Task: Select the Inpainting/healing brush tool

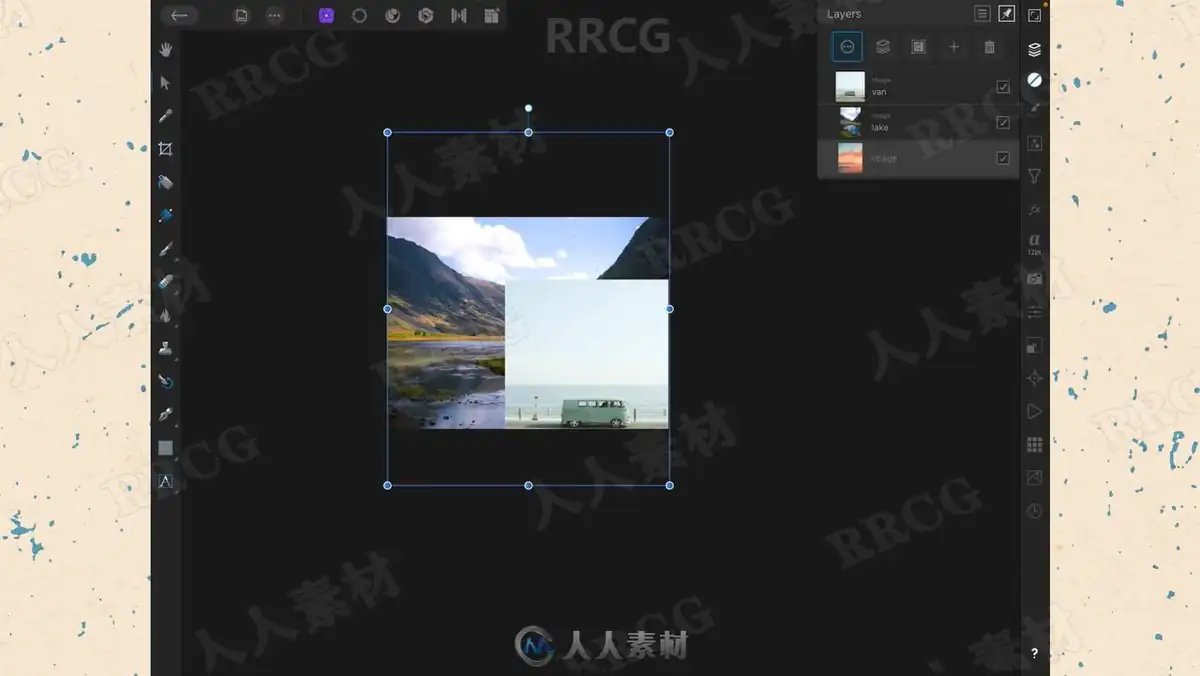Action: (x=166, y=381)
